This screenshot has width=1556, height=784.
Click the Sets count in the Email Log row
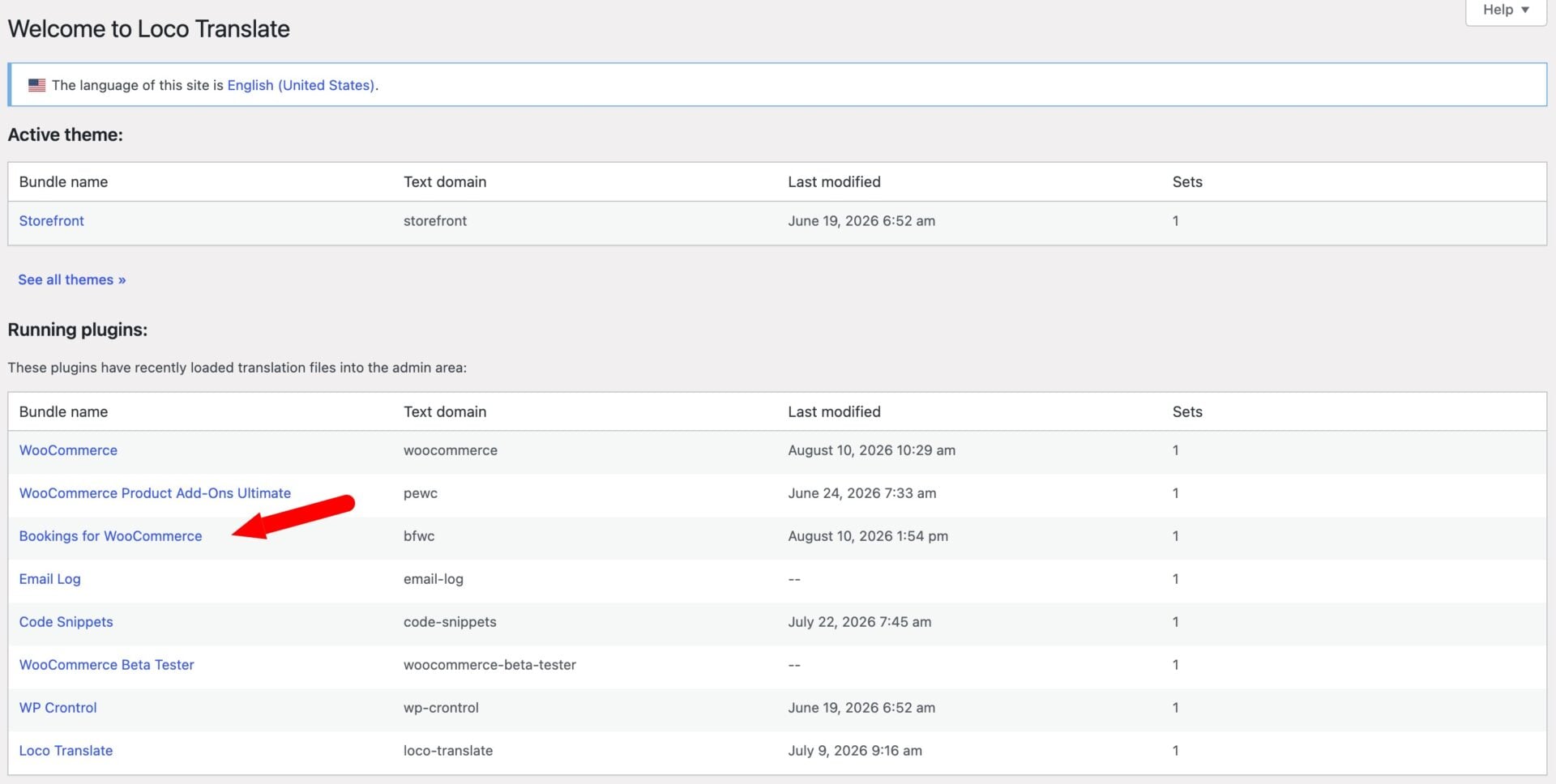1176,579
